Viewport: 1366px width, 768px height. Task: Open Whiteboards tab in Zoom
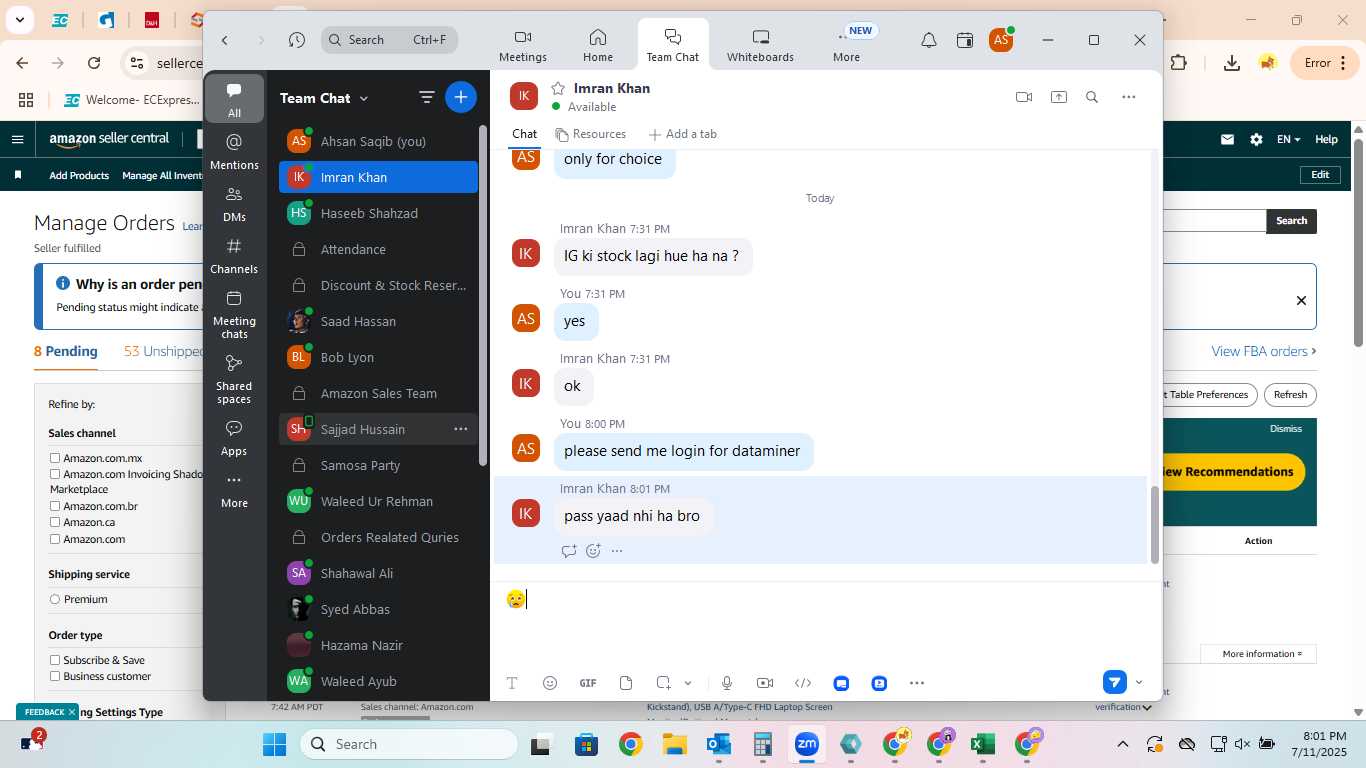click(760, 45)
